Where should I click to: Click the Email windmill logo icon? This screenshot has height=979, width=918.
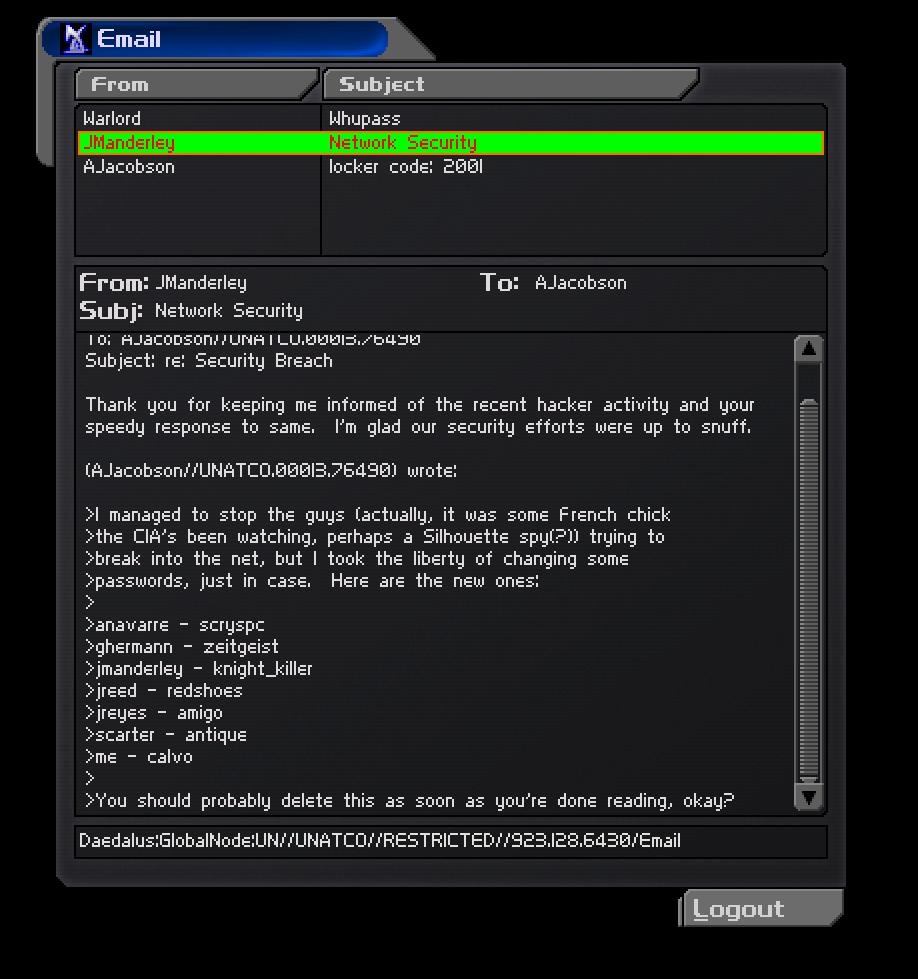(76, 39)
